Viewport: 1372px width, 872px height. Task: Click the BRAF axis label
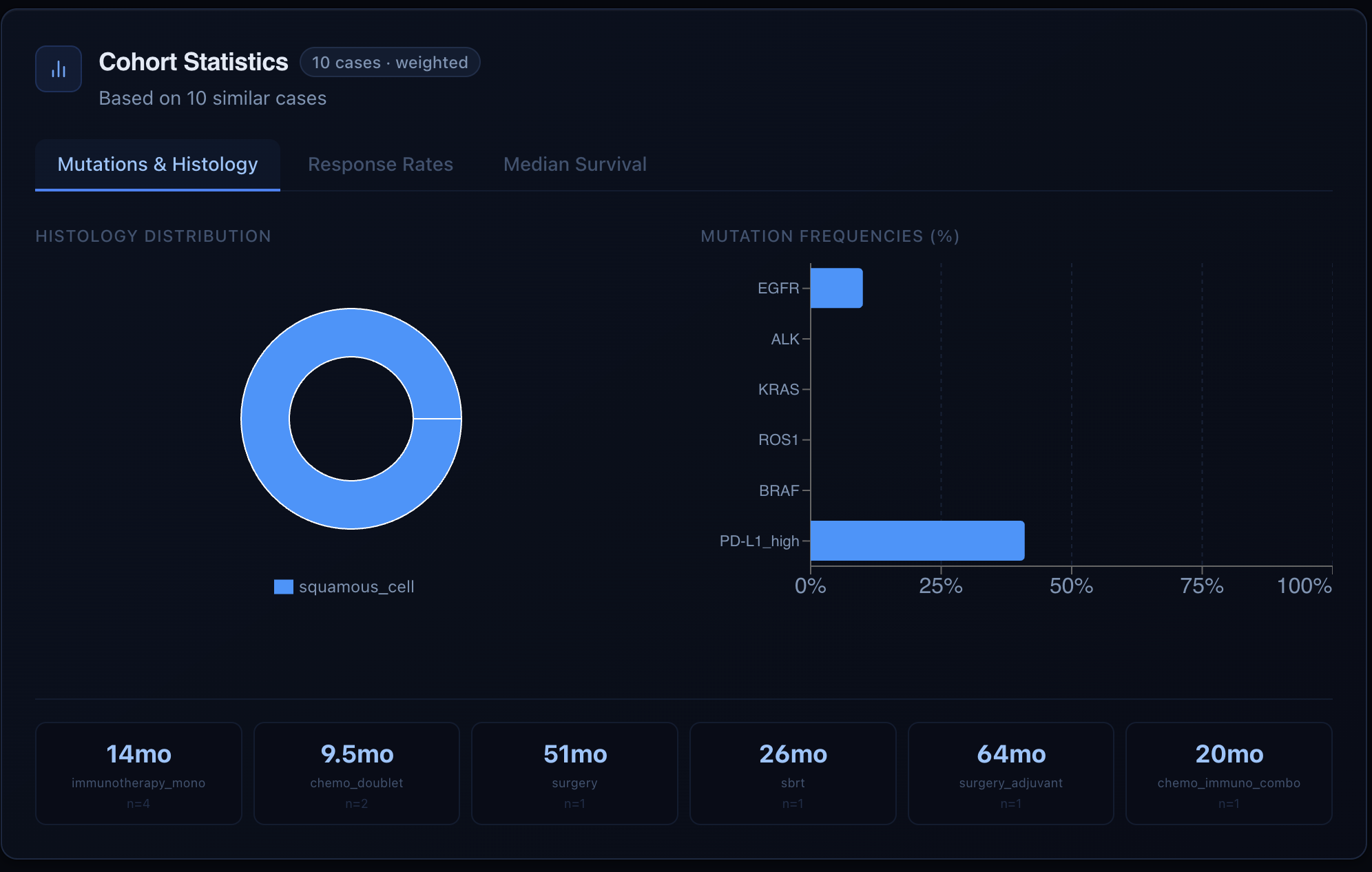coord(778,490)
